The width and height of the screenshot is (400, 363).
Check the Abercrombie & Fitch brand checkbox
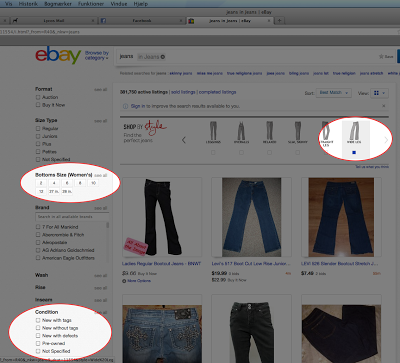(x=38, y=234)
